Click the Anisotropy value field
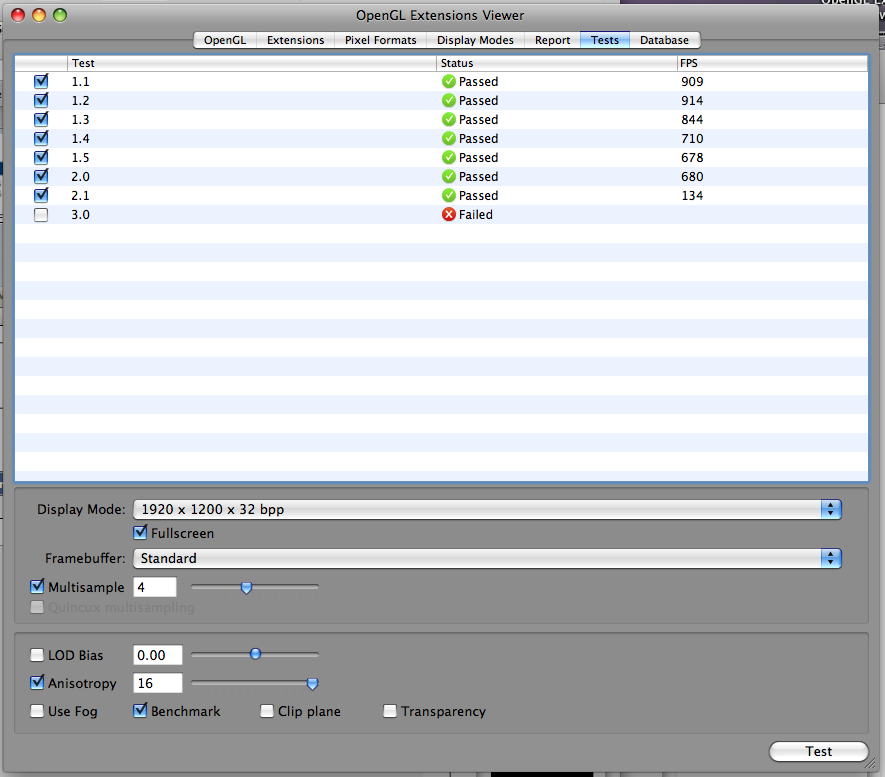Viewport: 885px width, 777px height. pyautogui.click(x=157, y=683)
